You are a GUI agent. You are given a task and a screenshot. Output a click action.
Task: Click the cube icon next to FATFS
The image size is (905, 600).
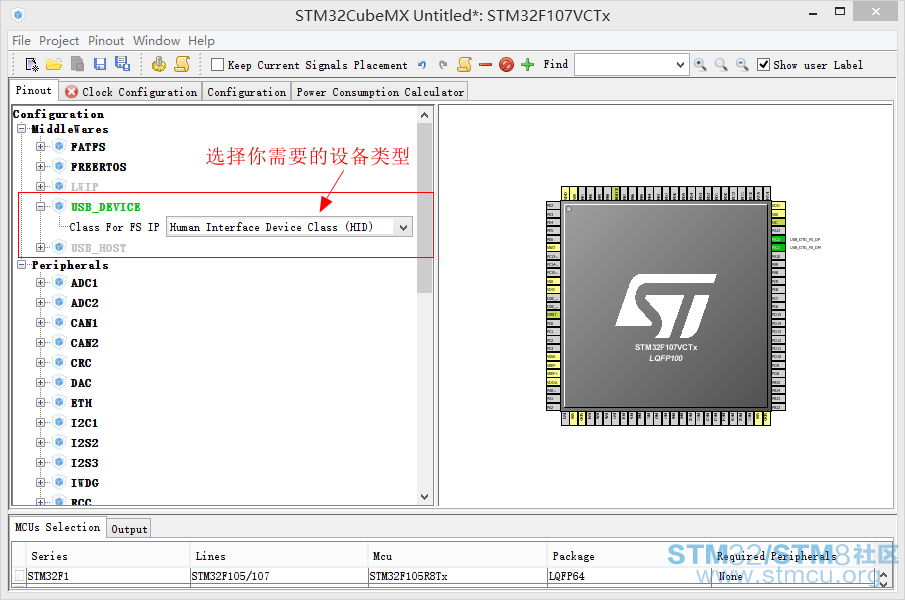pos(59,146)
